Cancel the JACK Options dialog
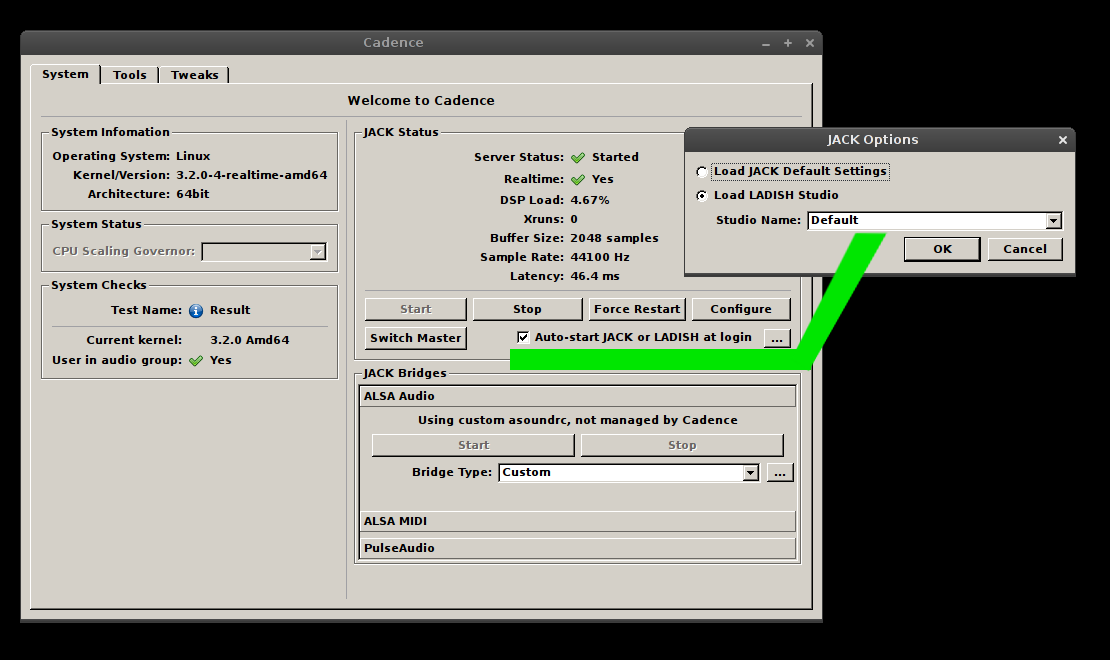Screen dimensions: 1110x660 coord(1025,249)
